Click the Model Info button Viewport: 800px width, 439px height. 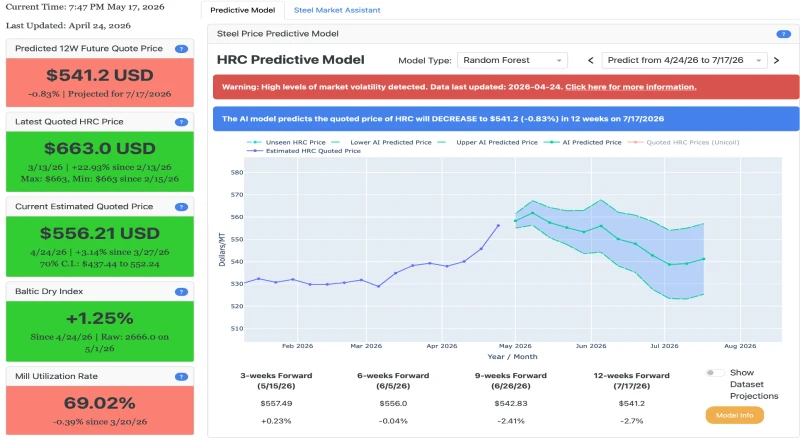pos(735,416)
